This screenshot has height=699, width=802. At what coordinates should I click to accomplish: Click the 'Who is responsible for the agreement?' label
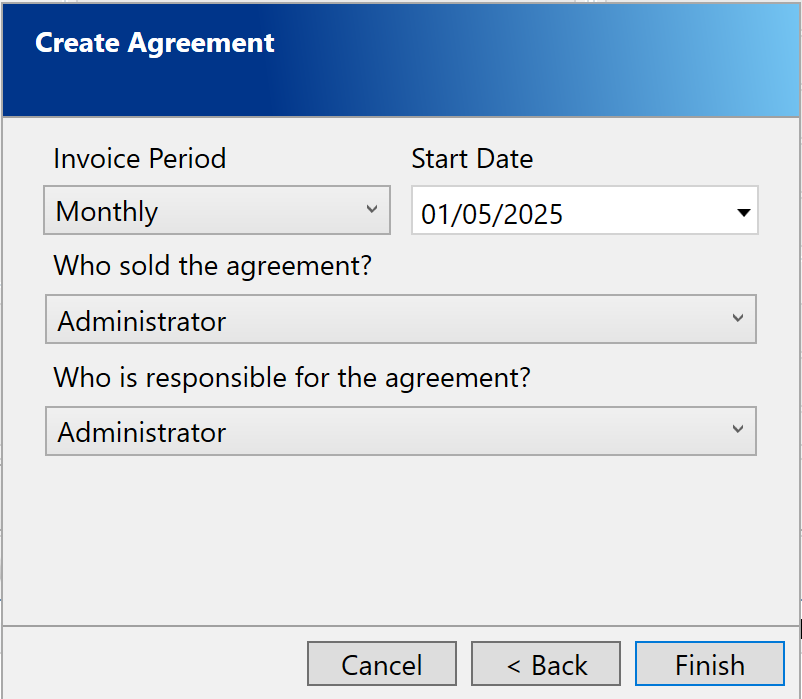click(x=291, y=378)
